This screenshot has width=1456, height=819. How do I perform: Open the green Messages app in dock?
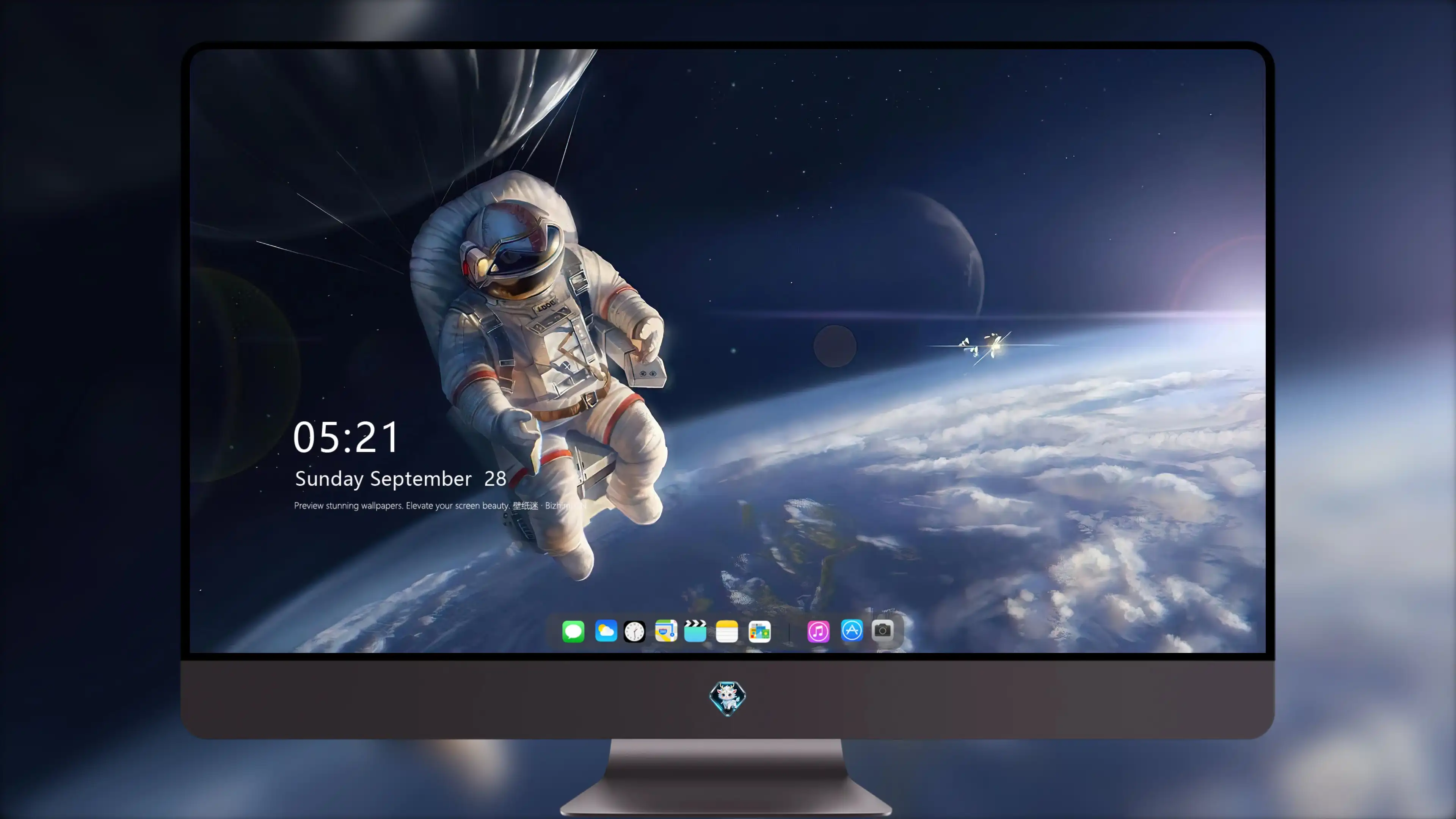[573, 631]
